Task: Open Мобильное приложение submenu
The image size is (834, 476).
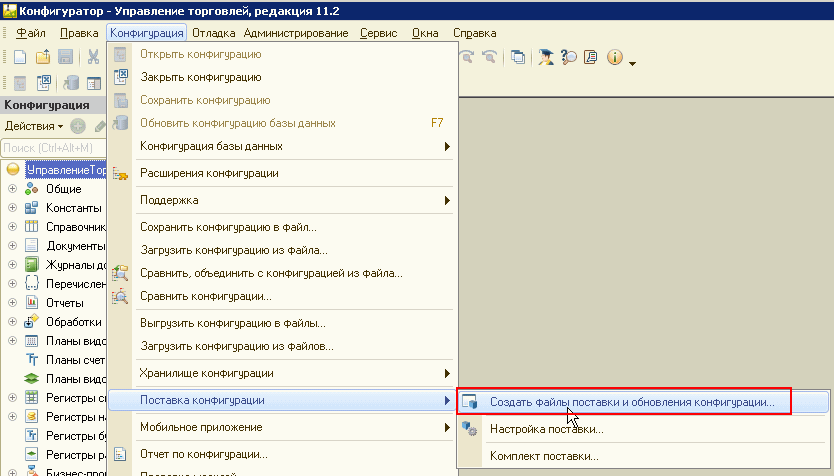Action: pos(282,427)
